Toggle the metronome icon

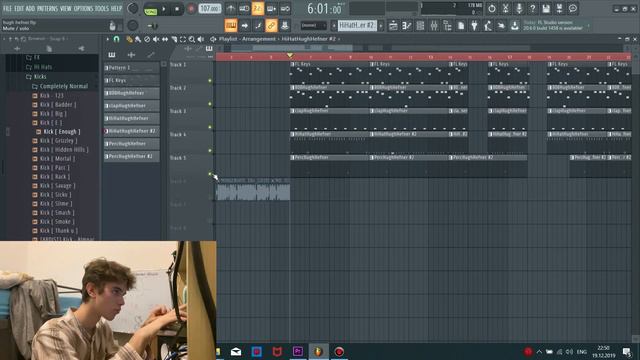[231, 9]
